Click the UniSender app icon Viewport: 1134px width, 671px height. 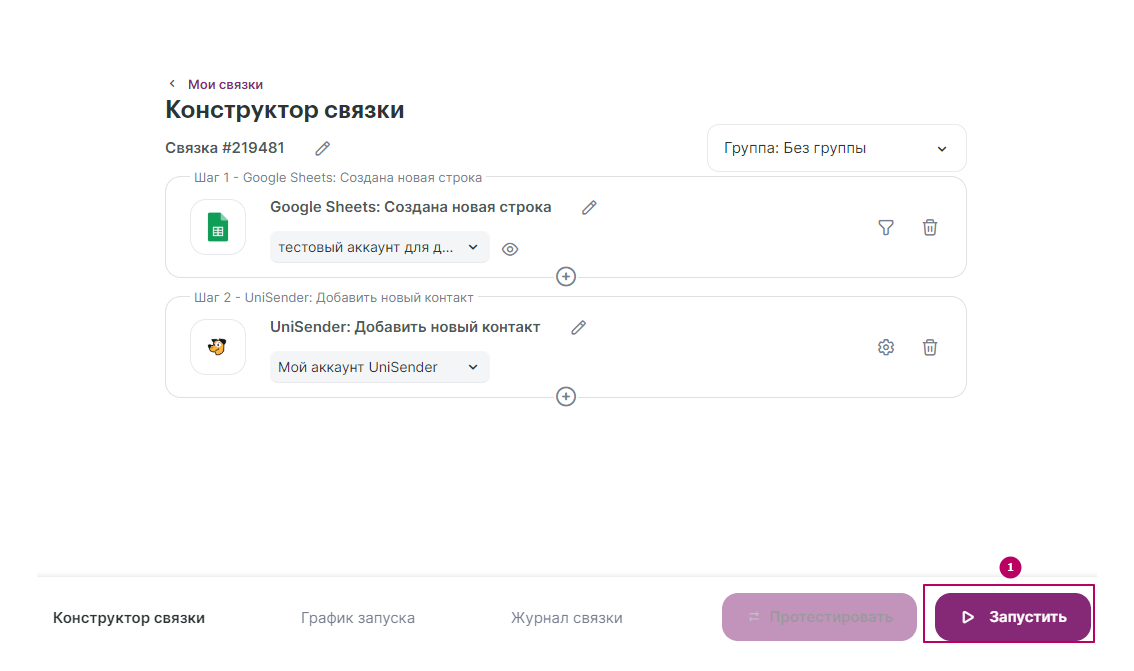click(218, 347)
